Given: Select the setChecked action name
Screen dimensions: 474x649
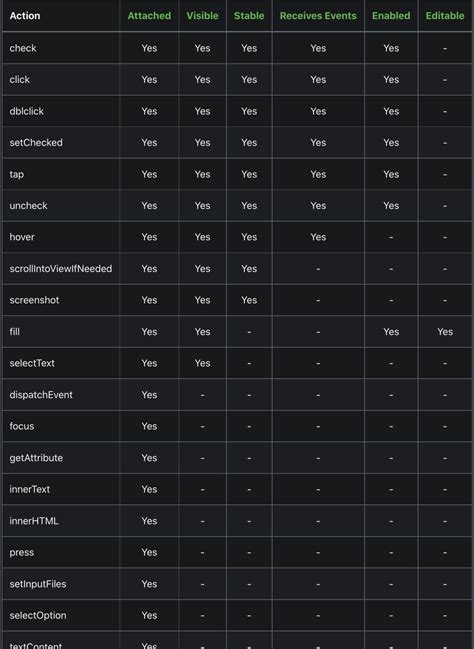Looking at the screenshot, I should click(36, 143).
